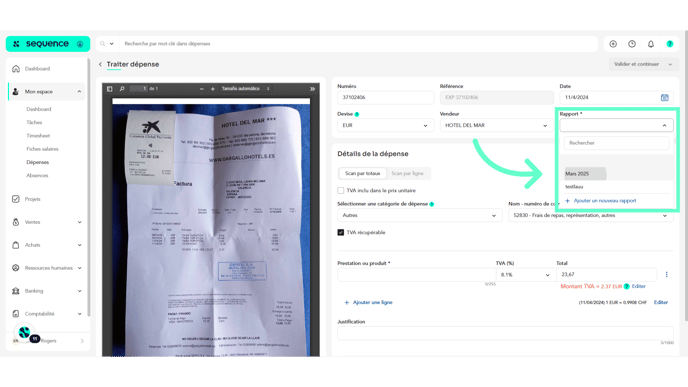Screen dimensions: 688x387
Task: Click Ajouter une ligne link
Action: [368, 303]
